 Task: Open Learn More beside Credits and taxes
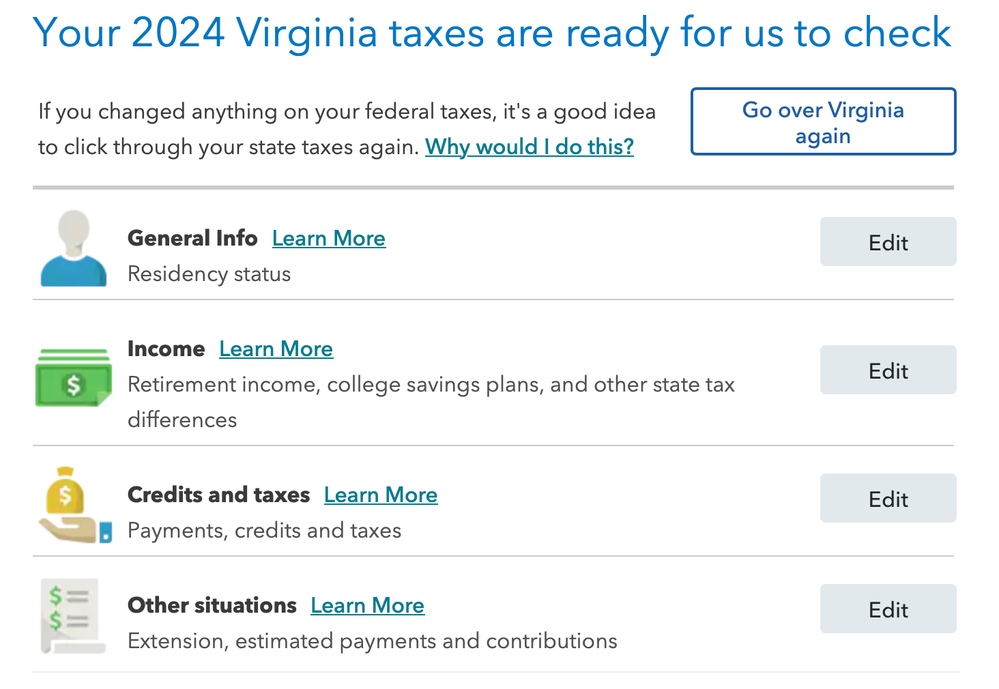pos(380,495)
